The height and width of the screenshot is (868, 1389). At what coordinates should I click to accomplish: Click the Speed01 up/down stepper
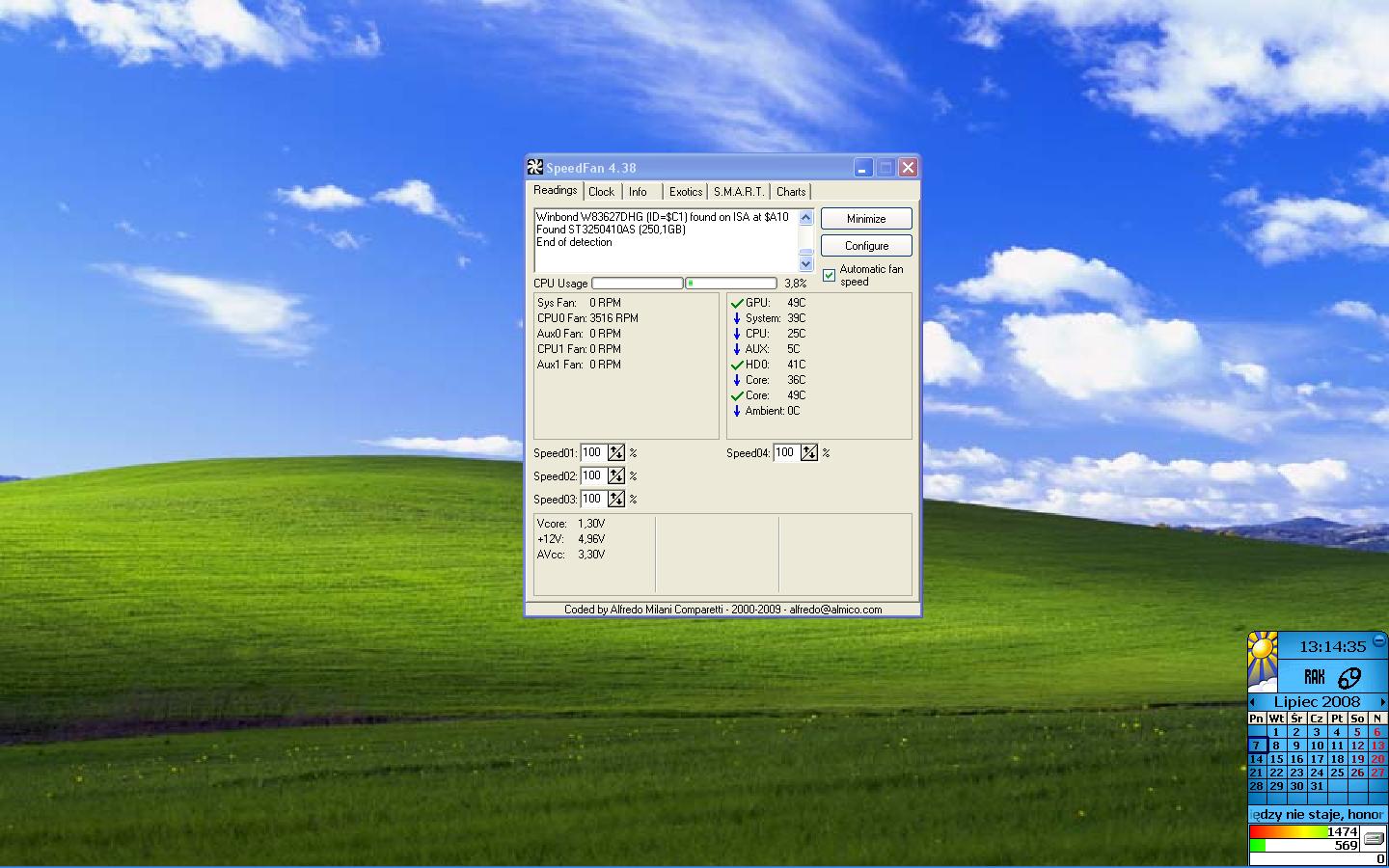[616, 452]
